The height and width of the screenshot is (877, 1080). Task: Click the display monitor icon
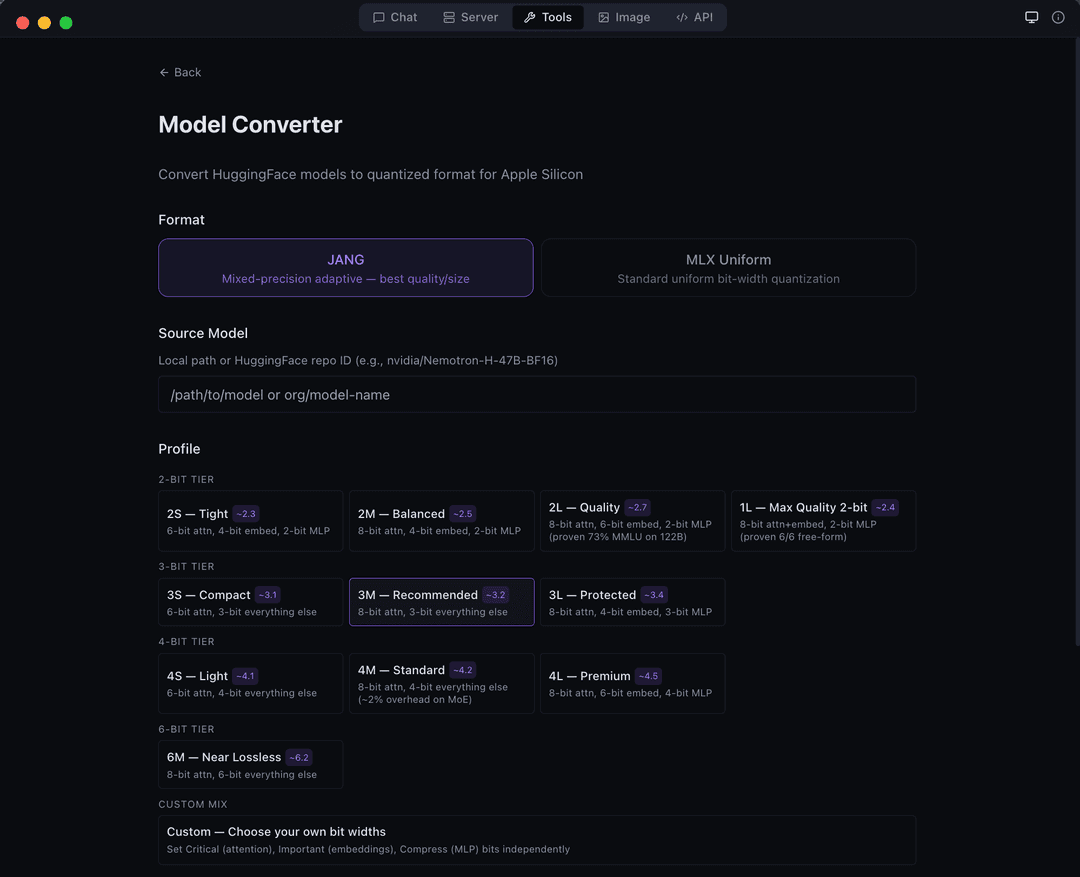(x=1031, y=18)
